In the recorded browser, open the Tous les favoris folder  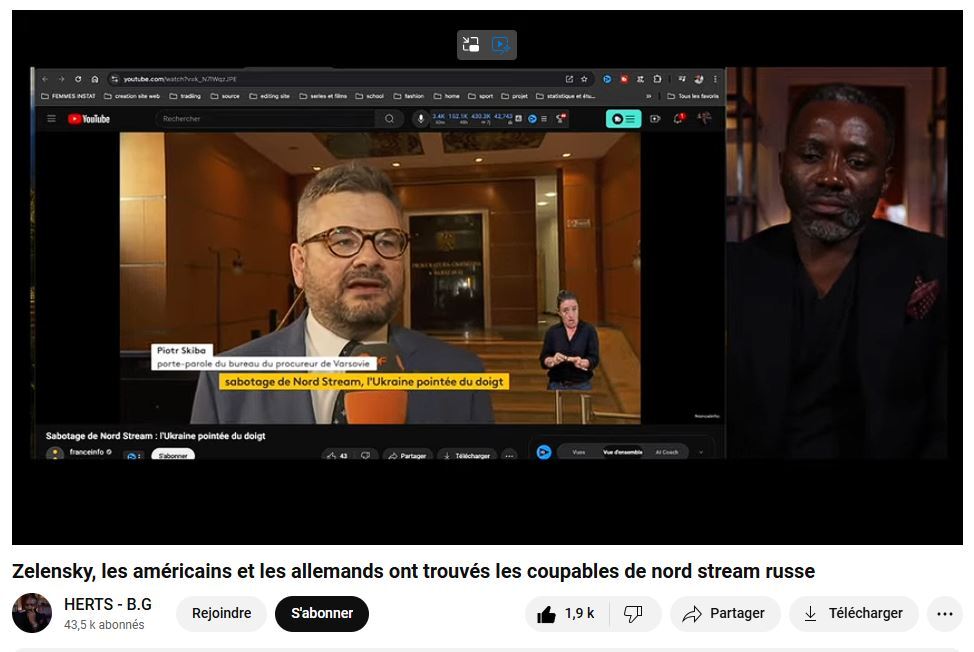click(693, 96)
